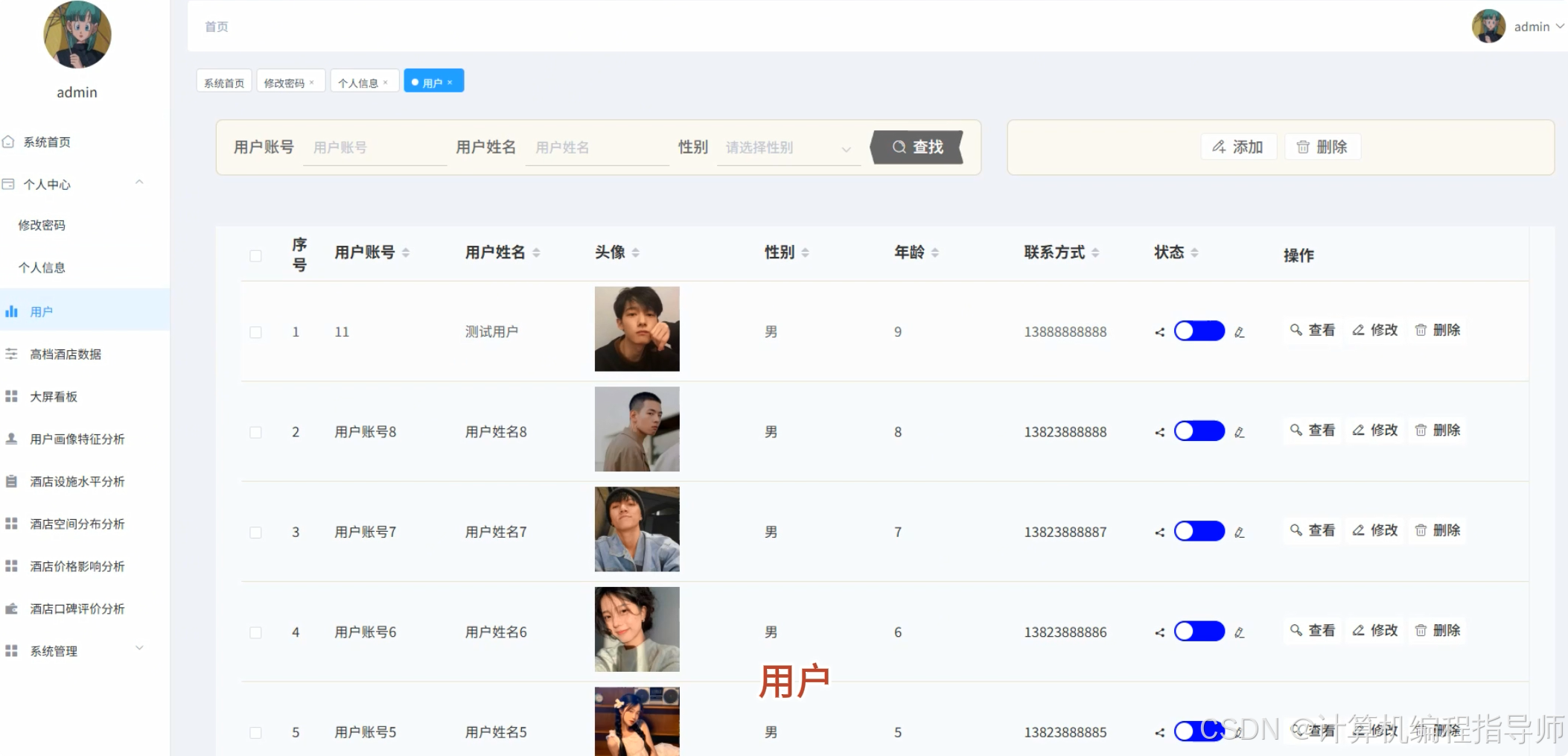Select 用户画像特征分析 in the sidebar

(x=76, y=439)
